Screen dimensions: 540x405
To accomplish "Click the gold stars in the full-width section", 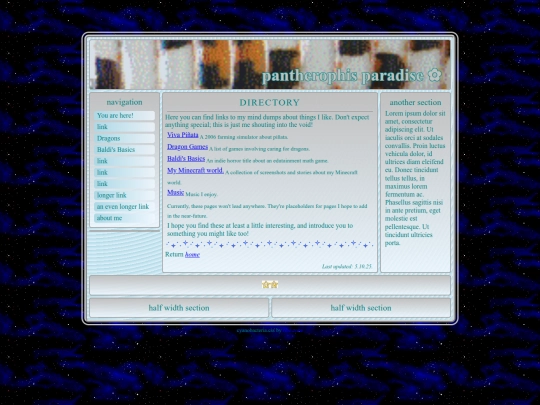I will pos(270,284).
